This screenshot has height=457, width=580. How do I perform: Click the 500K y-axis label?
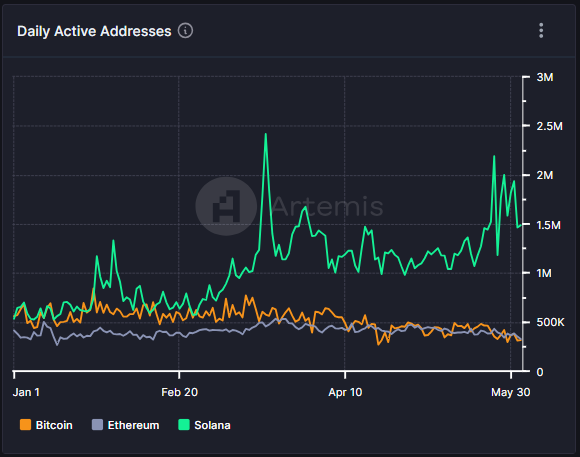550,322
